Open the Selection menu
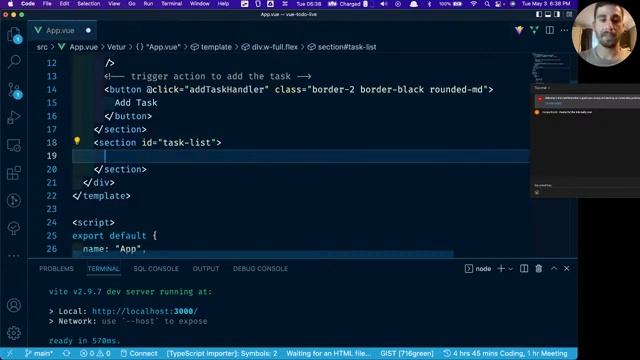Image resolution: width=640 pixels, height=360 pixels. pyautogui.click(x=89, y=4)
